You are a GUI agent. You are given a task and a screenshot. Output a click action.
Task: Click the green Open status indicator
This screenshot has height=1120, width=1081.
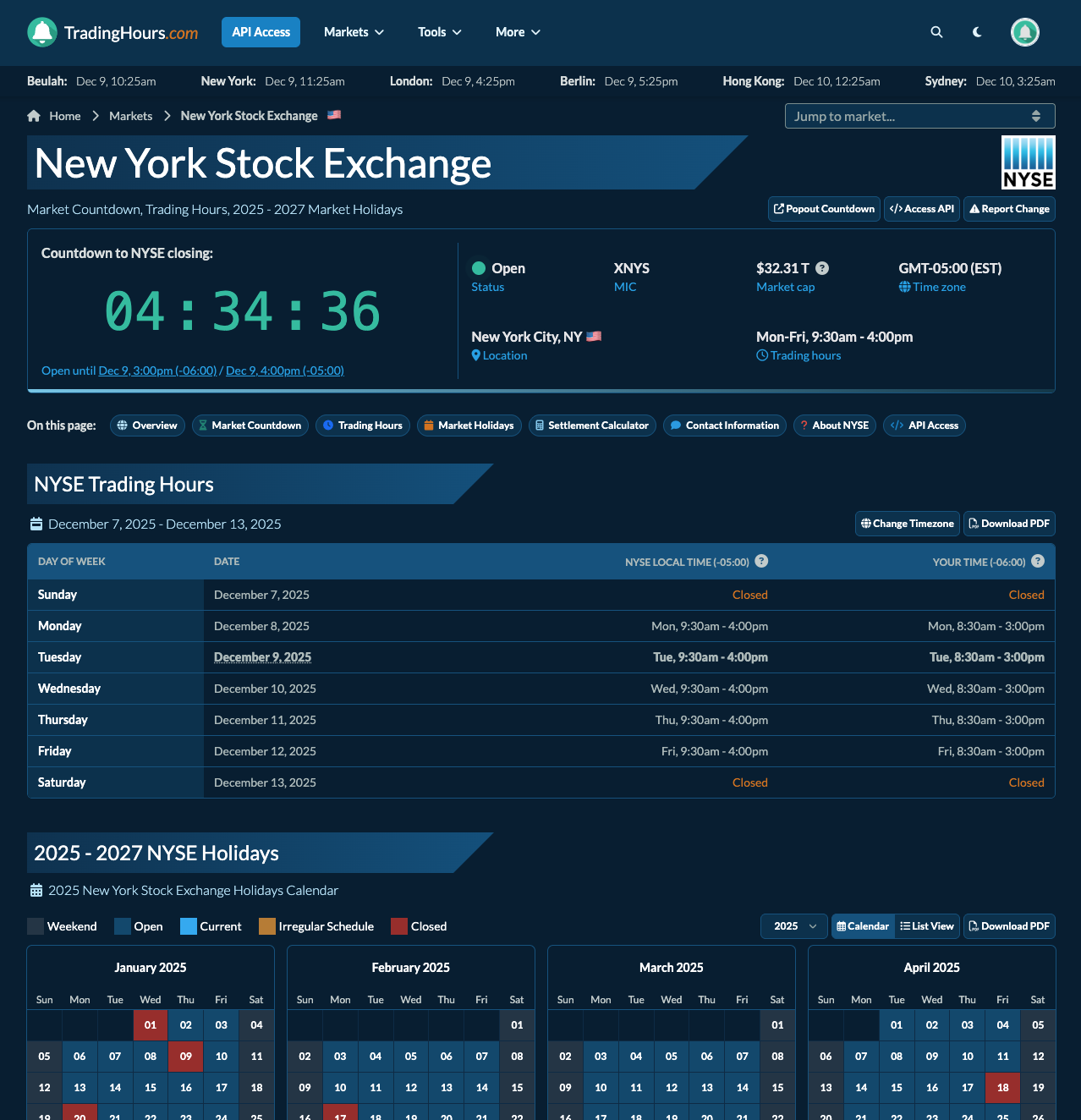[479, 268]
